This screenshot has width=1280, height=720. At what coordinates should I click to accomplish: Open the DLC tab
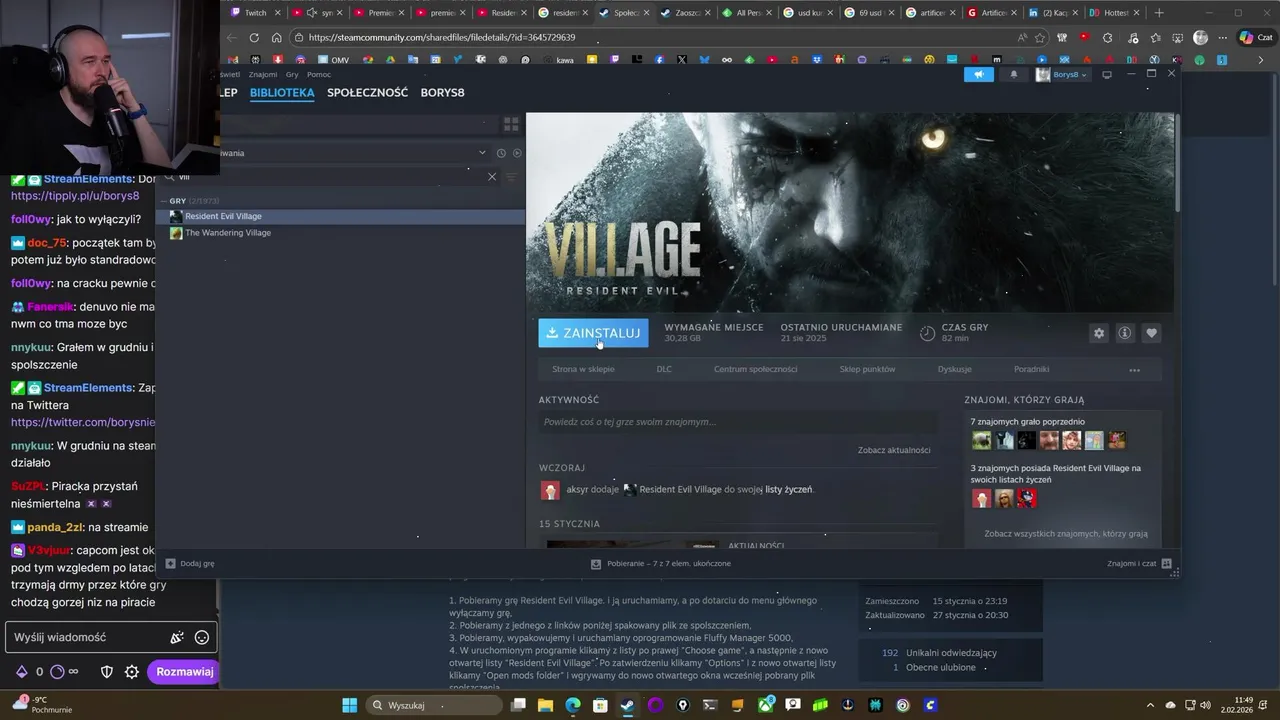pos(664,369)
